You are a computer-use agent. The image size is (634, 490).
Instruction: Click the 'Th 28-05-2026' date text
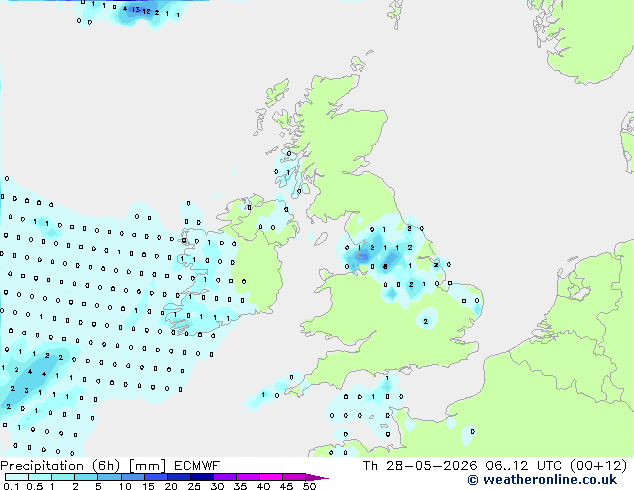tap(420, 466)
